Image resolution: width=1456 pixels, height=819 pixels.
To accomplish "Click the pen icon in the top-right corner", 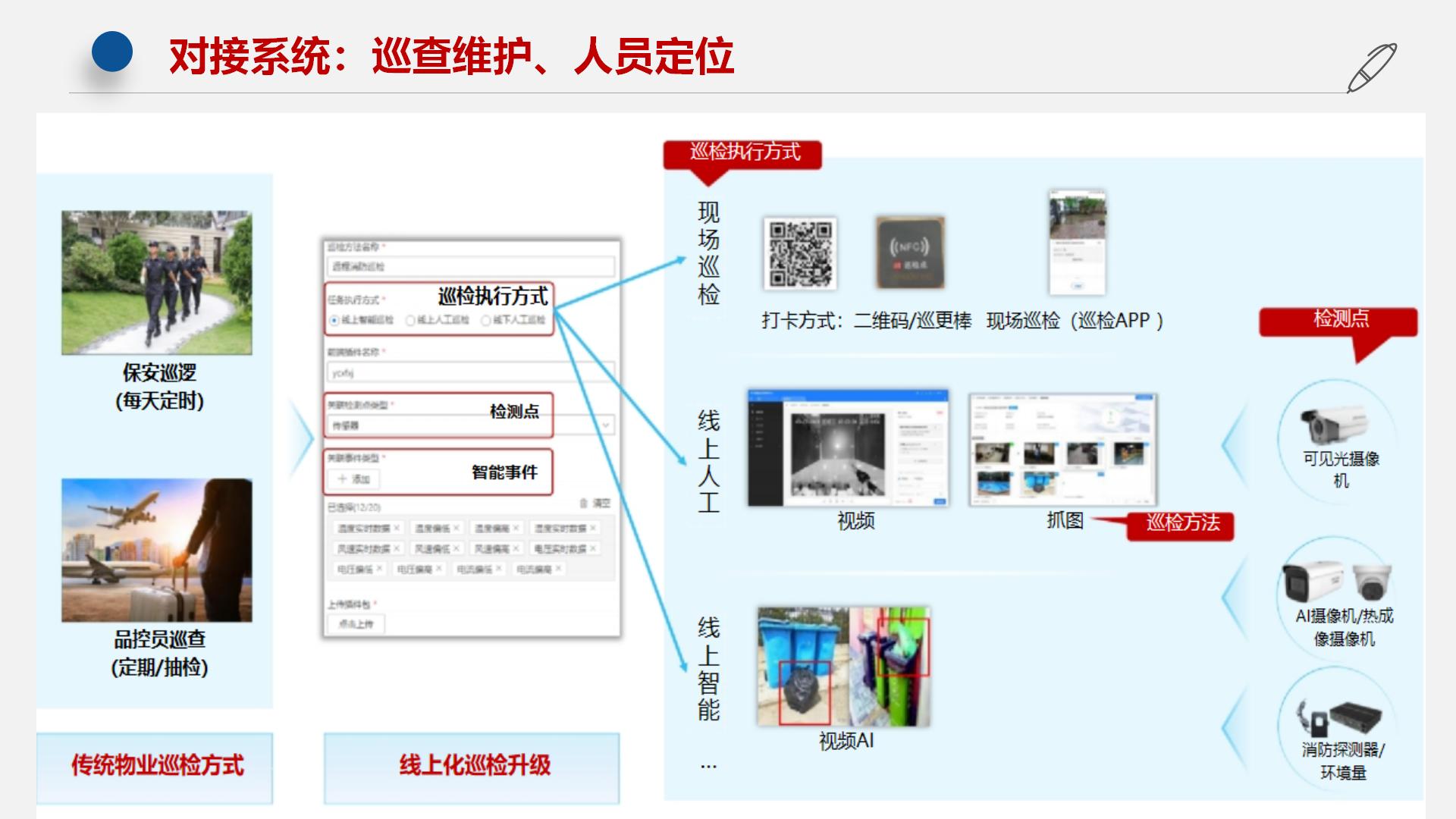I will (x=1374, y=64).
